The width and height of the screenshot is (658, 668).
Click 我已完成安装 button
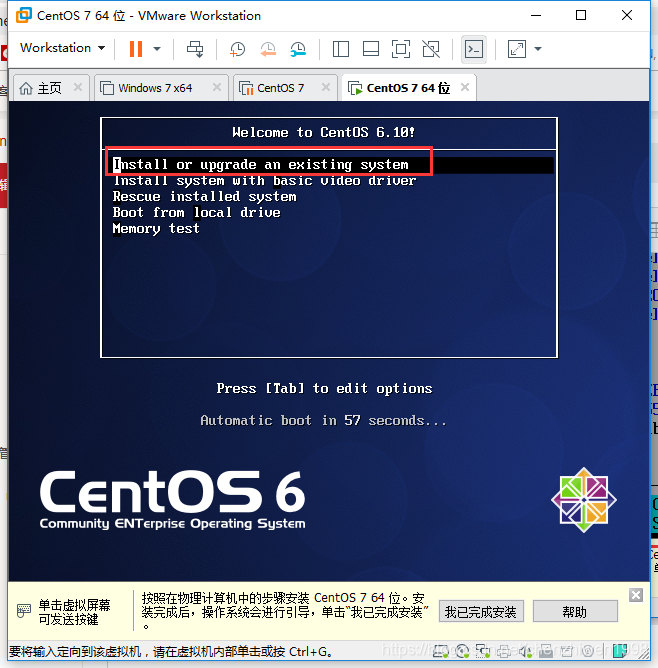pyautogui.click(x=481, y=612)
